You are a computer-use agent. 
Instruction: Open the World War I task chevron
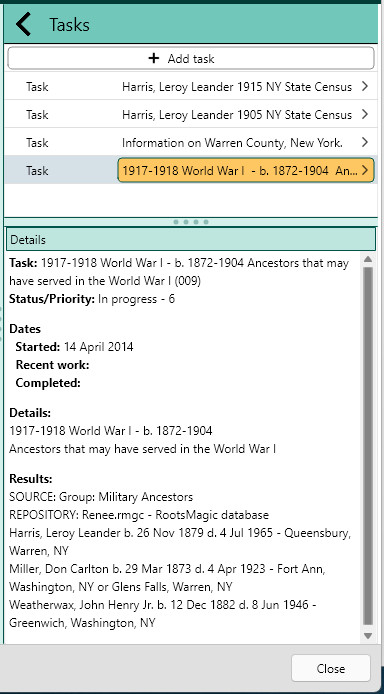[x=365, y=170]
